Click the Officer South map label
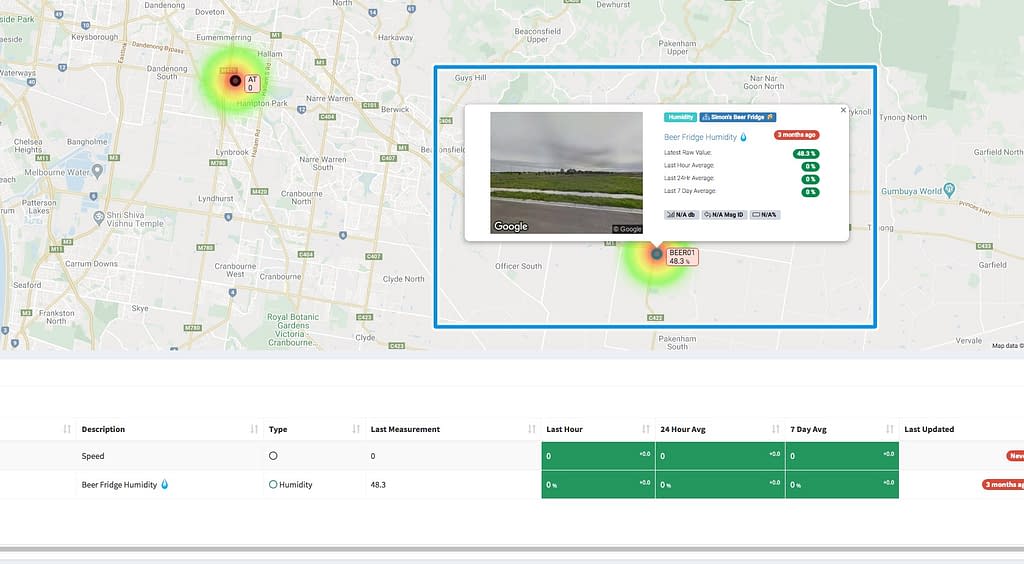 point(518,266)
